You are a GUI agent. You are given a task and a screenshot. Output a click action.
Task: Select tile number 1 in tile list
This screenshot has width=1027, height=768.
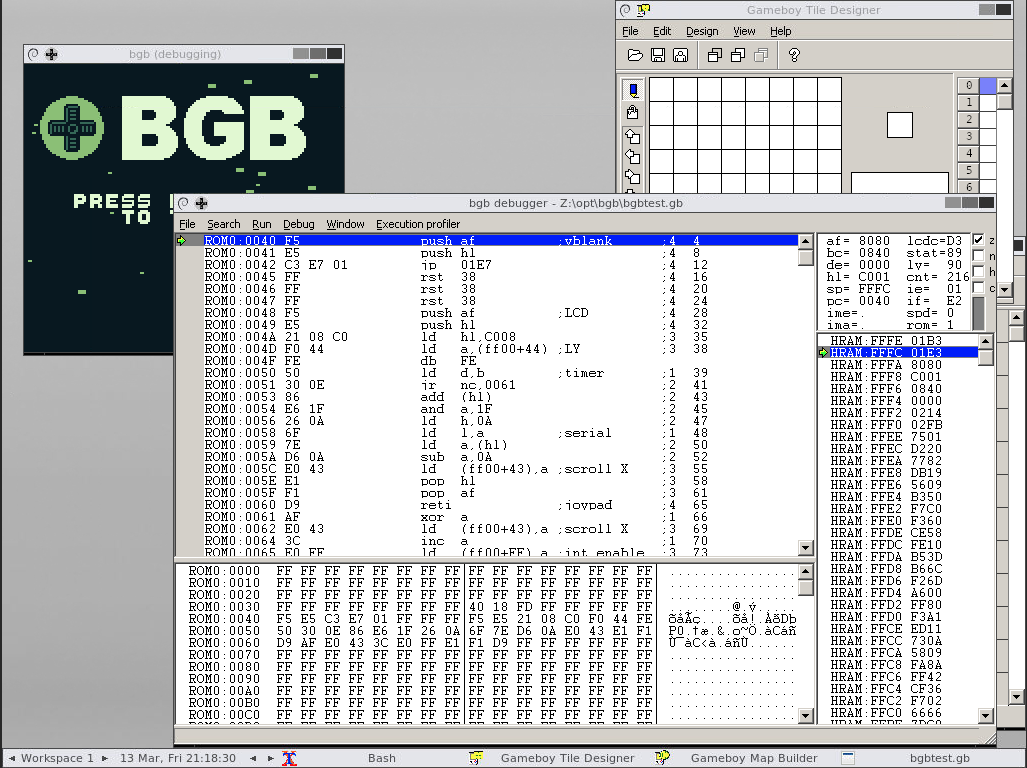969,102
